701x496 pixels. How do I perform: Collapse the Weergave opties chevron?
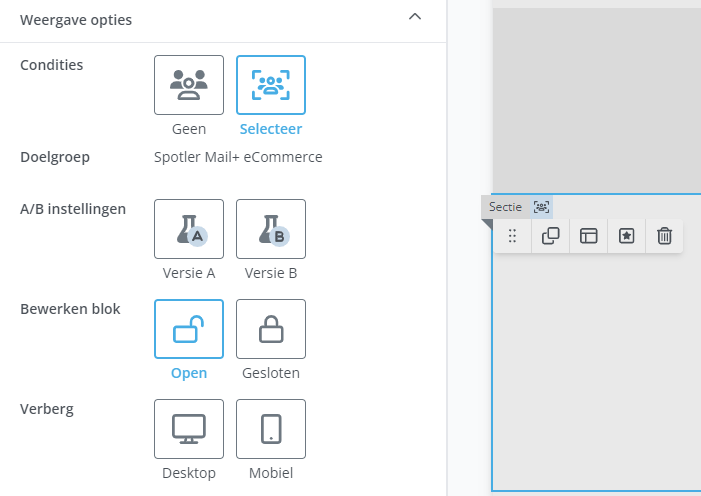pos(415,17)
